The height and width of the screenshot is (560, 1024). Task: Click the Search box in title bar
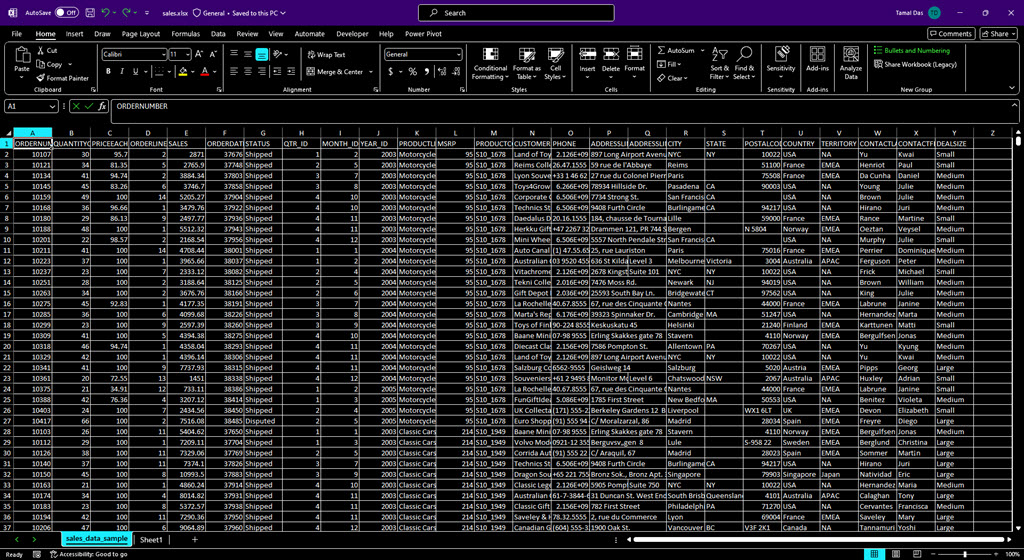tap(516, 12)
